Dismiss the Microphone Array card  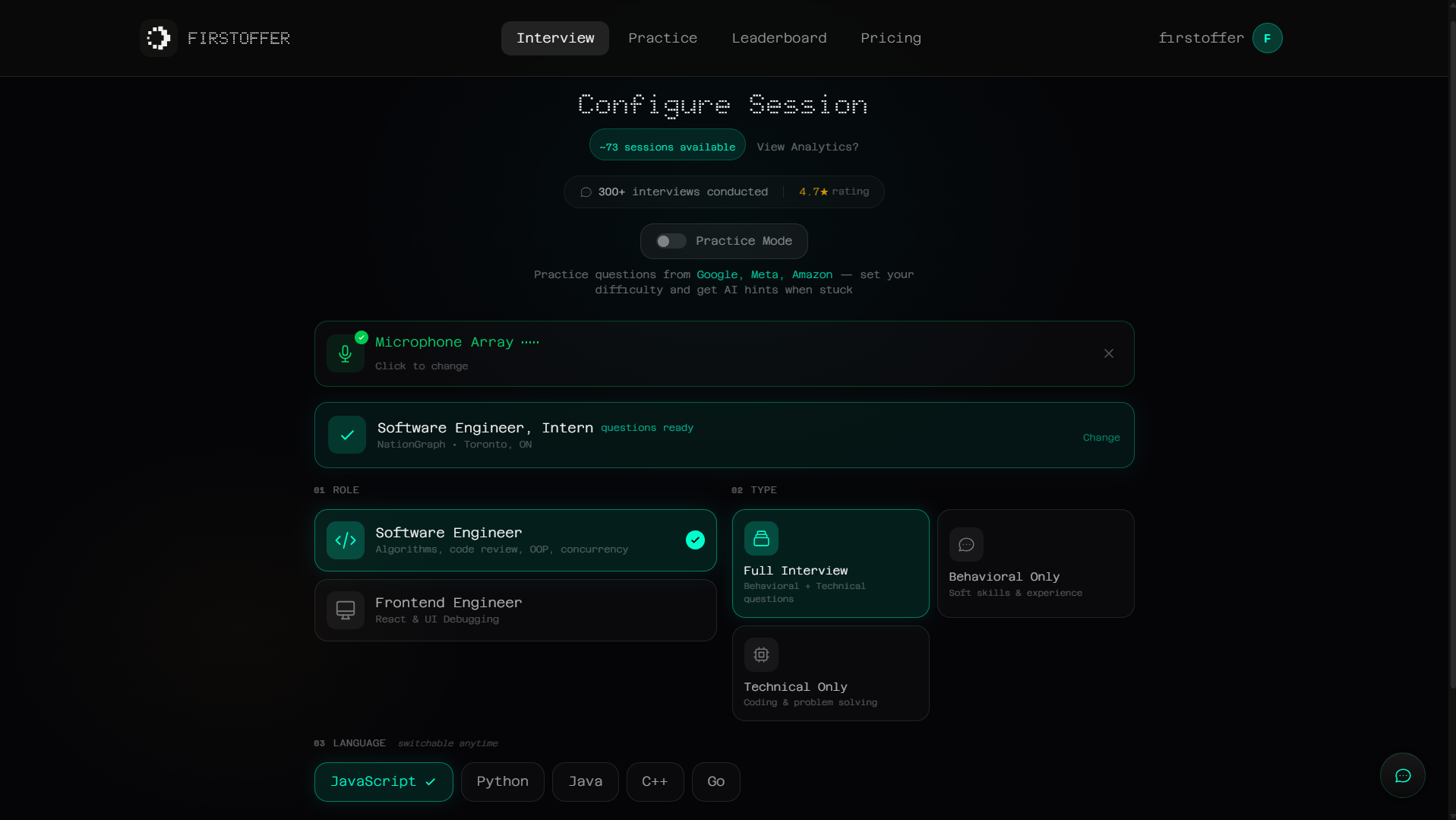click(x=1108, y=353)
